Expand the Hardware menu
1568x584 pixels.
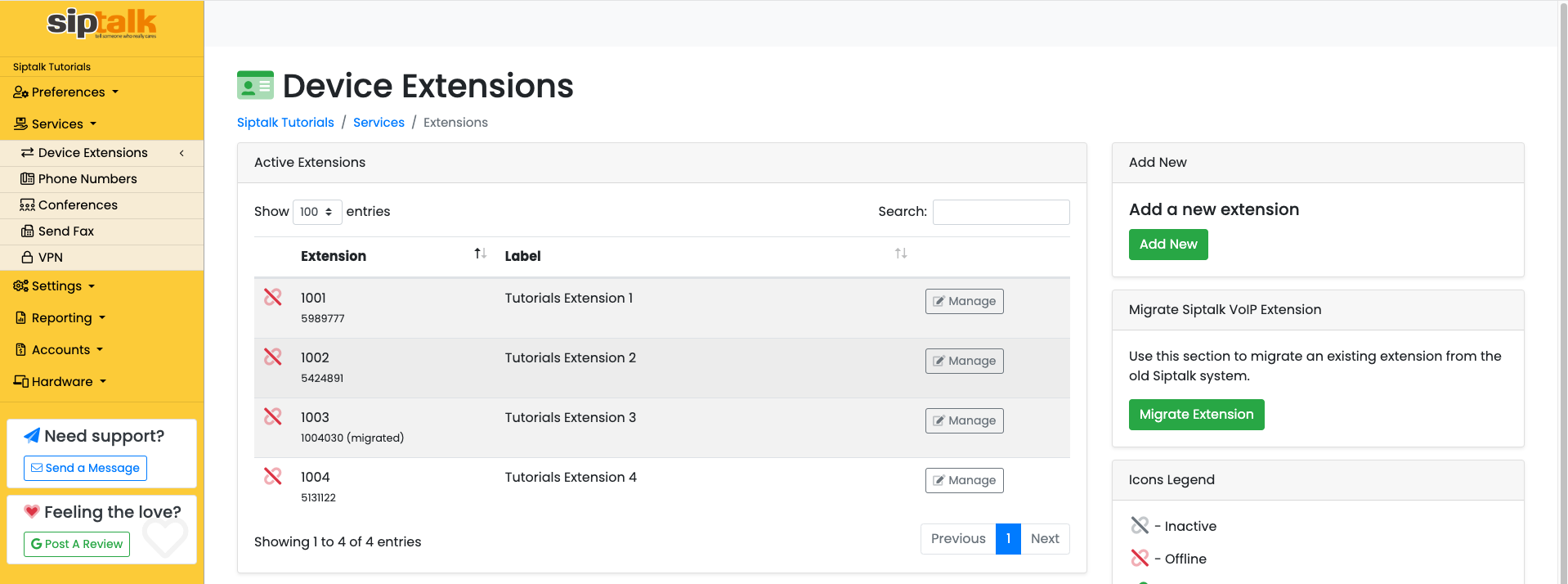(60, 382)
